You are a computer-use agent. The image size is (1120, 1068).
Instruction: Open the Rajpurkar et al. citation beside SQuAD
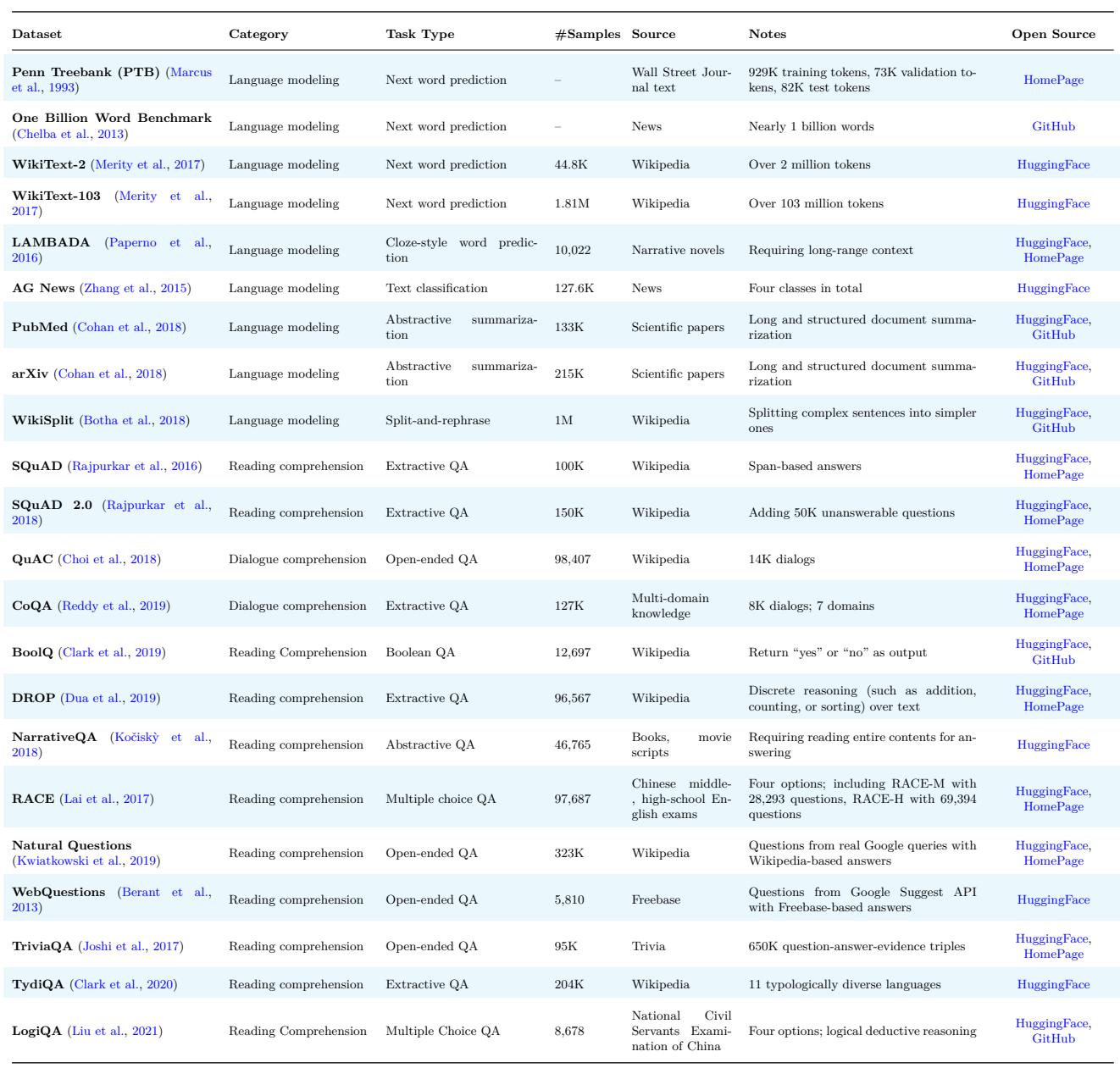pyautogui.click(x=136, y=466)
